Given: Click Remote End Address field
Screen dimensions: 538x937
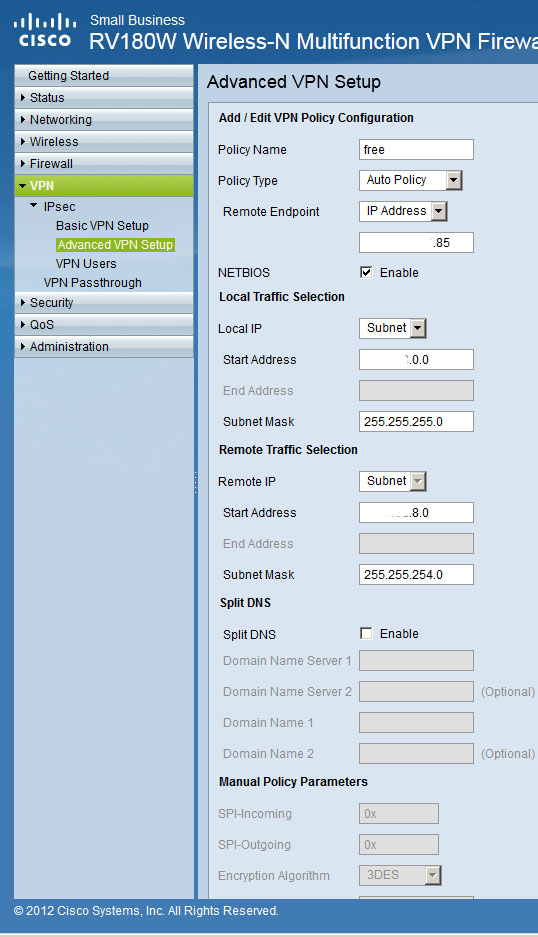Looking at the screenshot, I should 416,544.
